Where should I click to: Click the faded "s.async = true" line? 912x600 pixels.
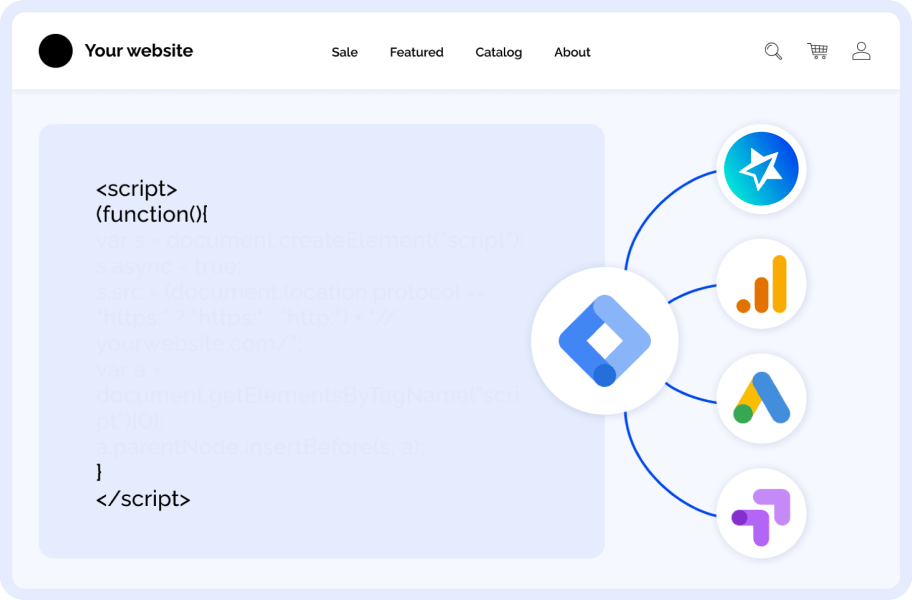168,267
